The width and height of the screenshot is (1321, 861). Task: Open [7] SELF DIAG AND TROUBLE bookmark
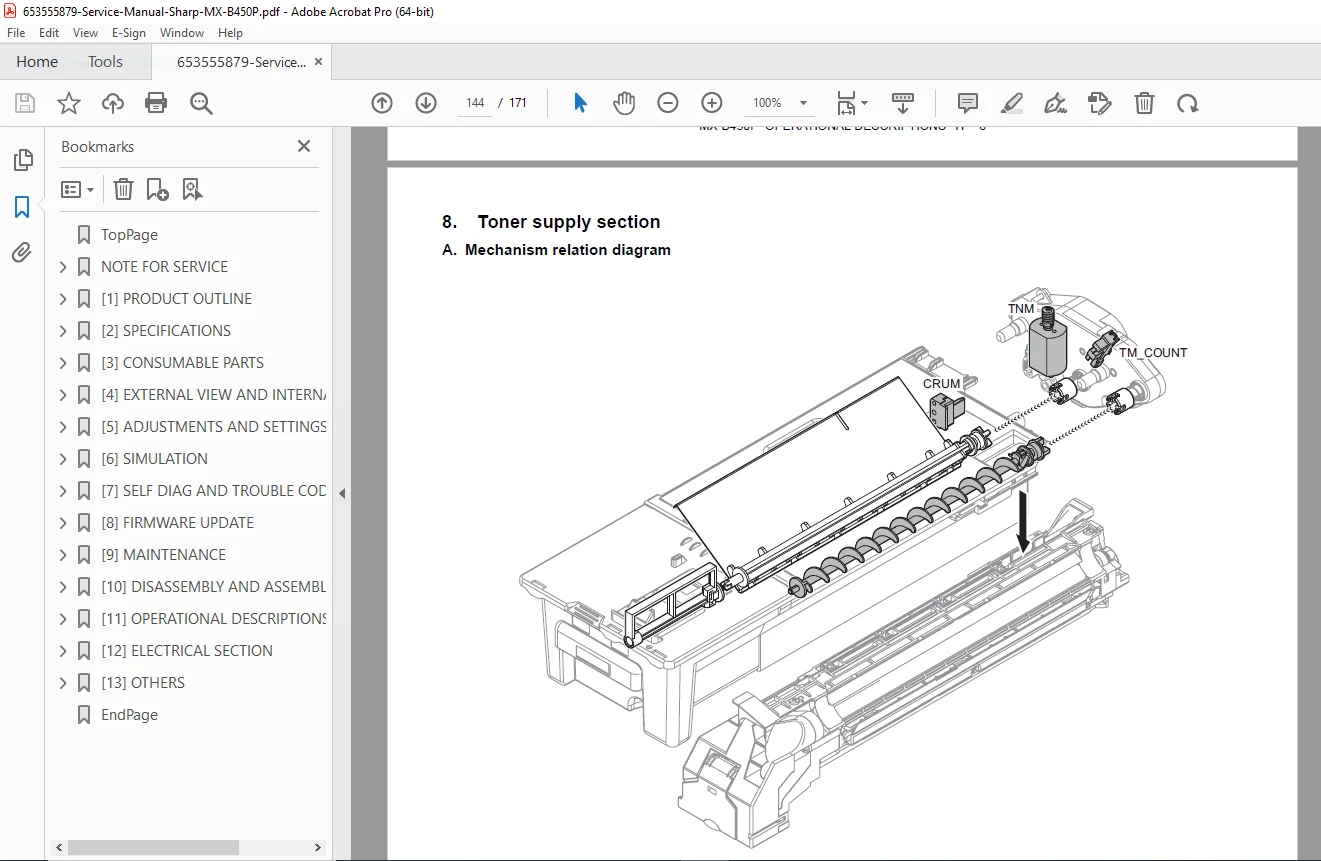pyautogui.click(x=213, y=491)
